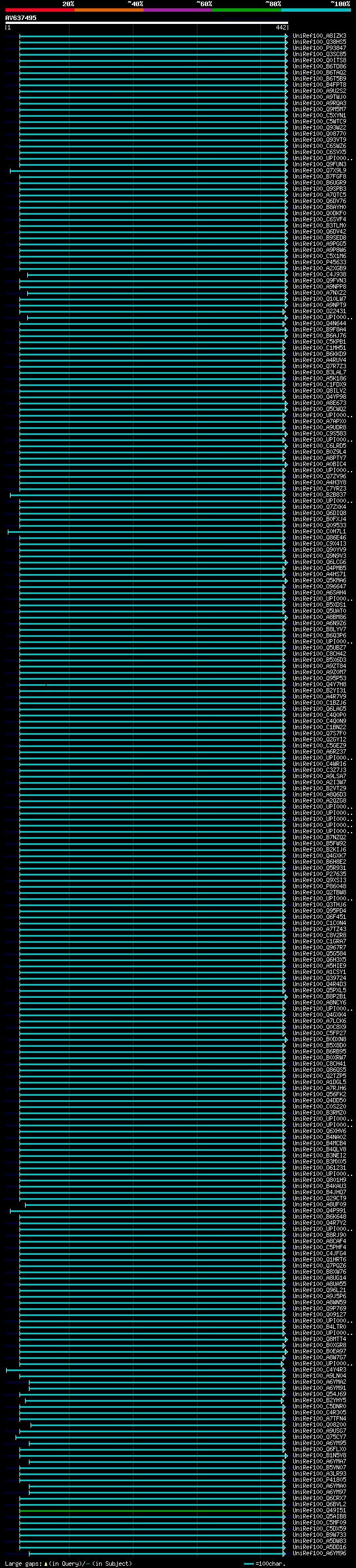Click the hit label UniRef100_A8IZK3
The height and width of the screenshot is (1568, 356).
[x=319, y=36]
